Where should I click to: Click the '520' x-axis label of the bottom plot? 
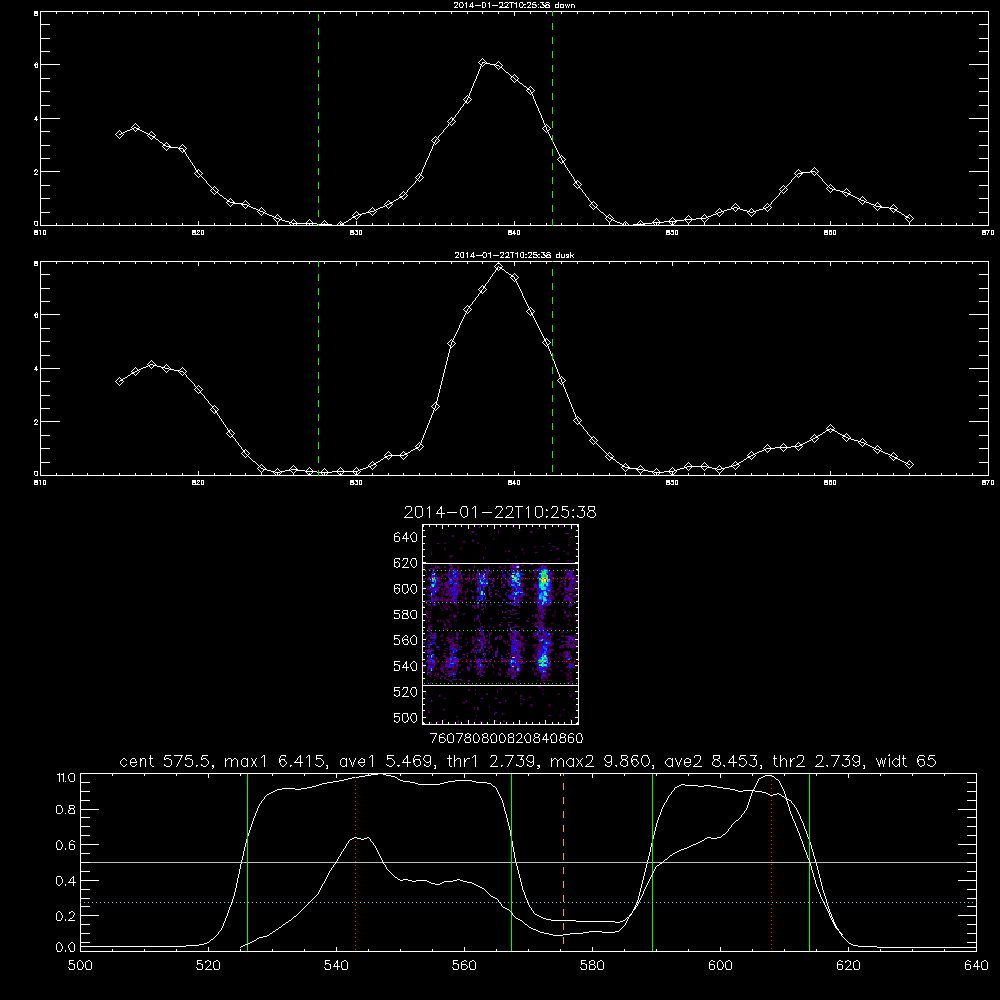pos(208,966)
